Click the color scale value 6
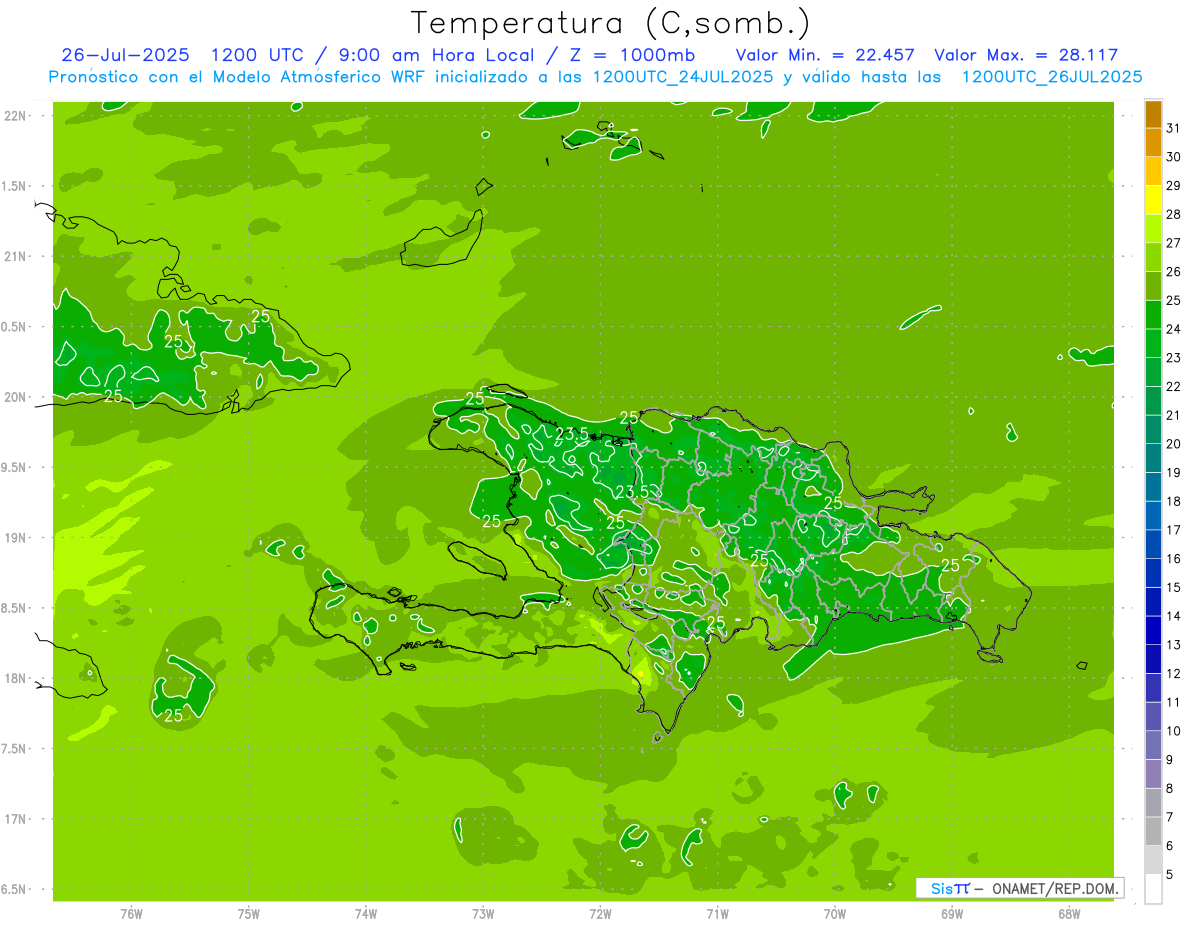 1170,846
